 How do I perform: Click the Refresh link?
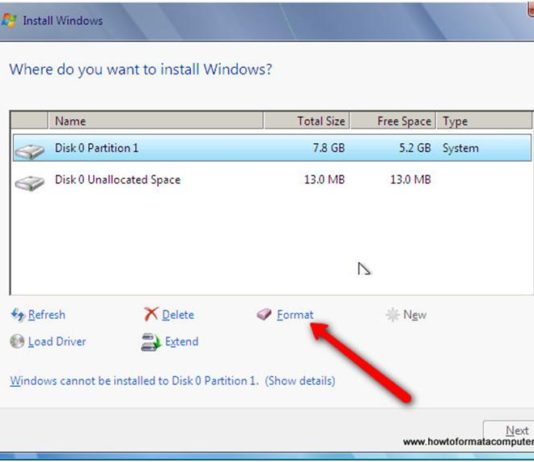coord(47,315)
